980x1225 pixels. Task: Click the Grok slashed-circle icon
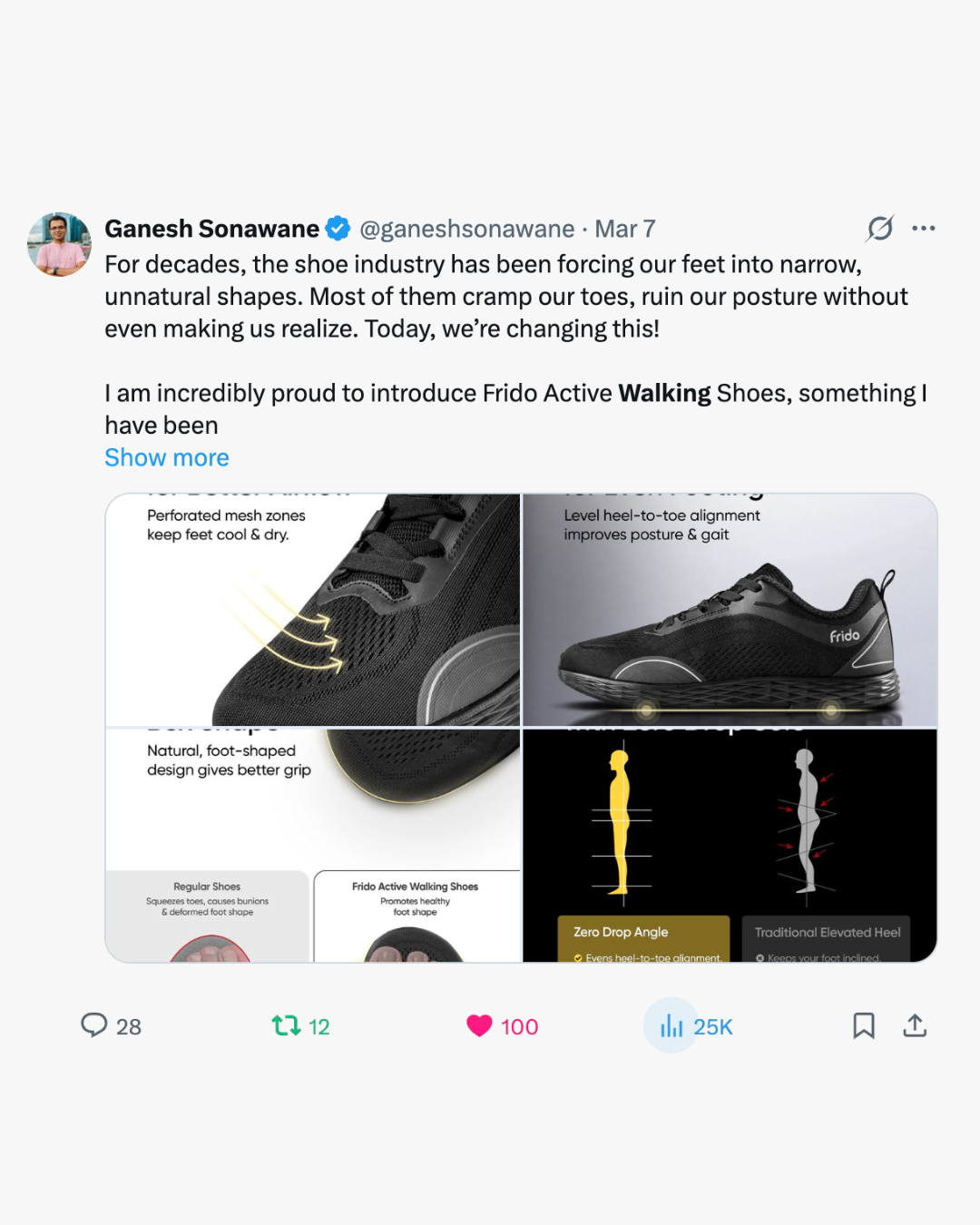point(880,228)
